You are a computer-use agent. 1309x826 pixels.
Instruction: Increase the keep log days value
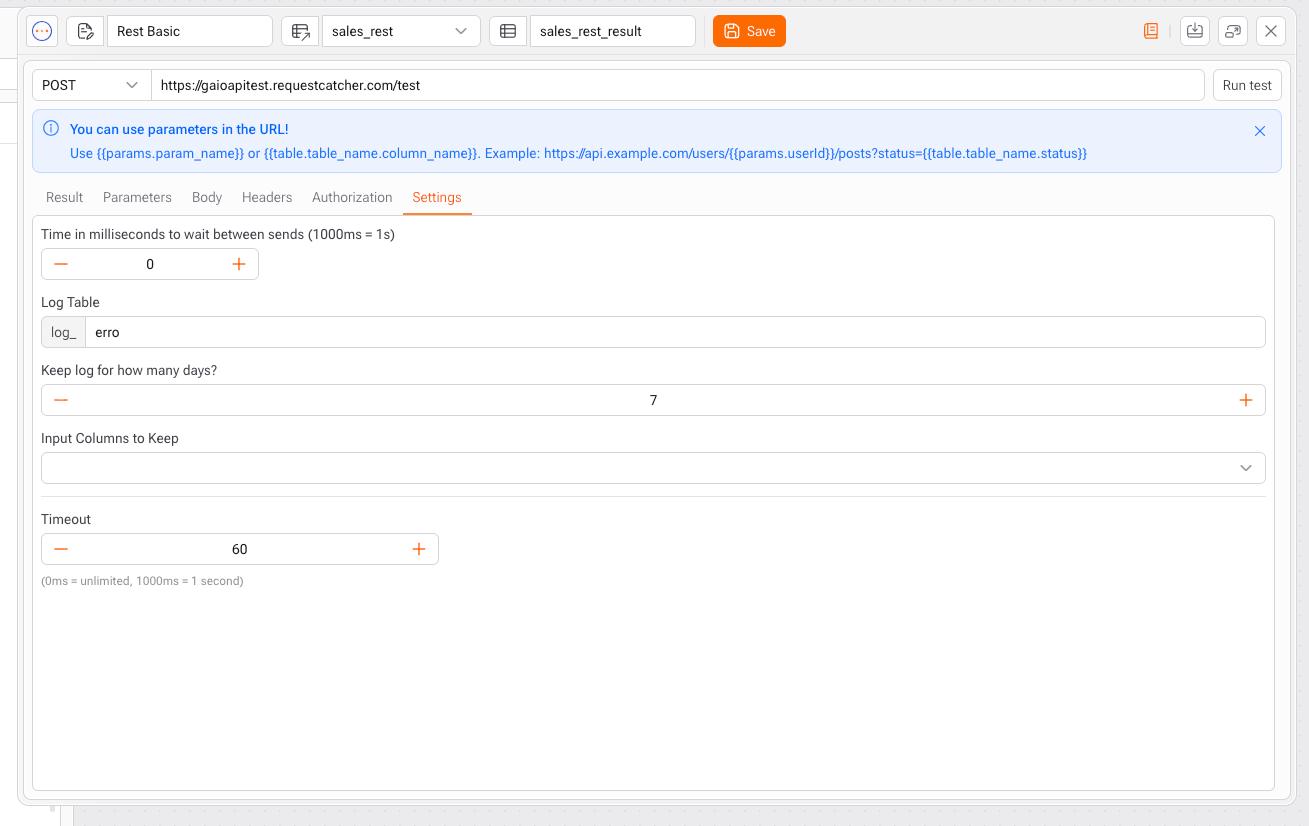coord(1245,400)
